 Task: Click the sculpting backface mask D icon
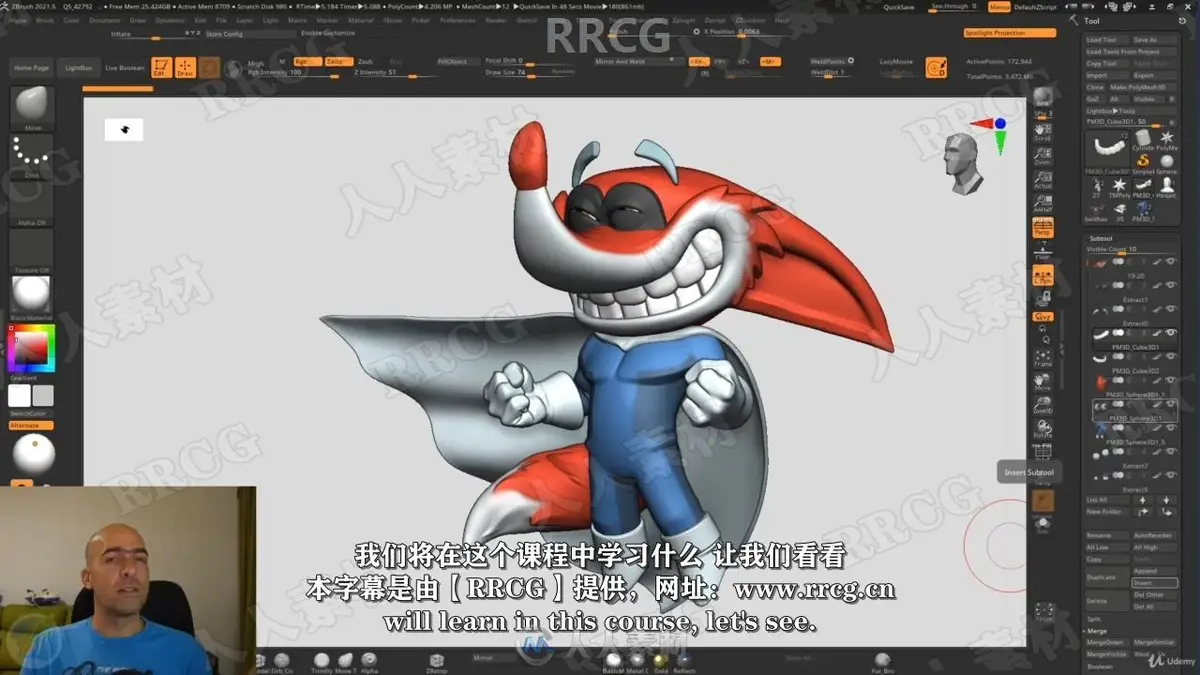point(937,68)
